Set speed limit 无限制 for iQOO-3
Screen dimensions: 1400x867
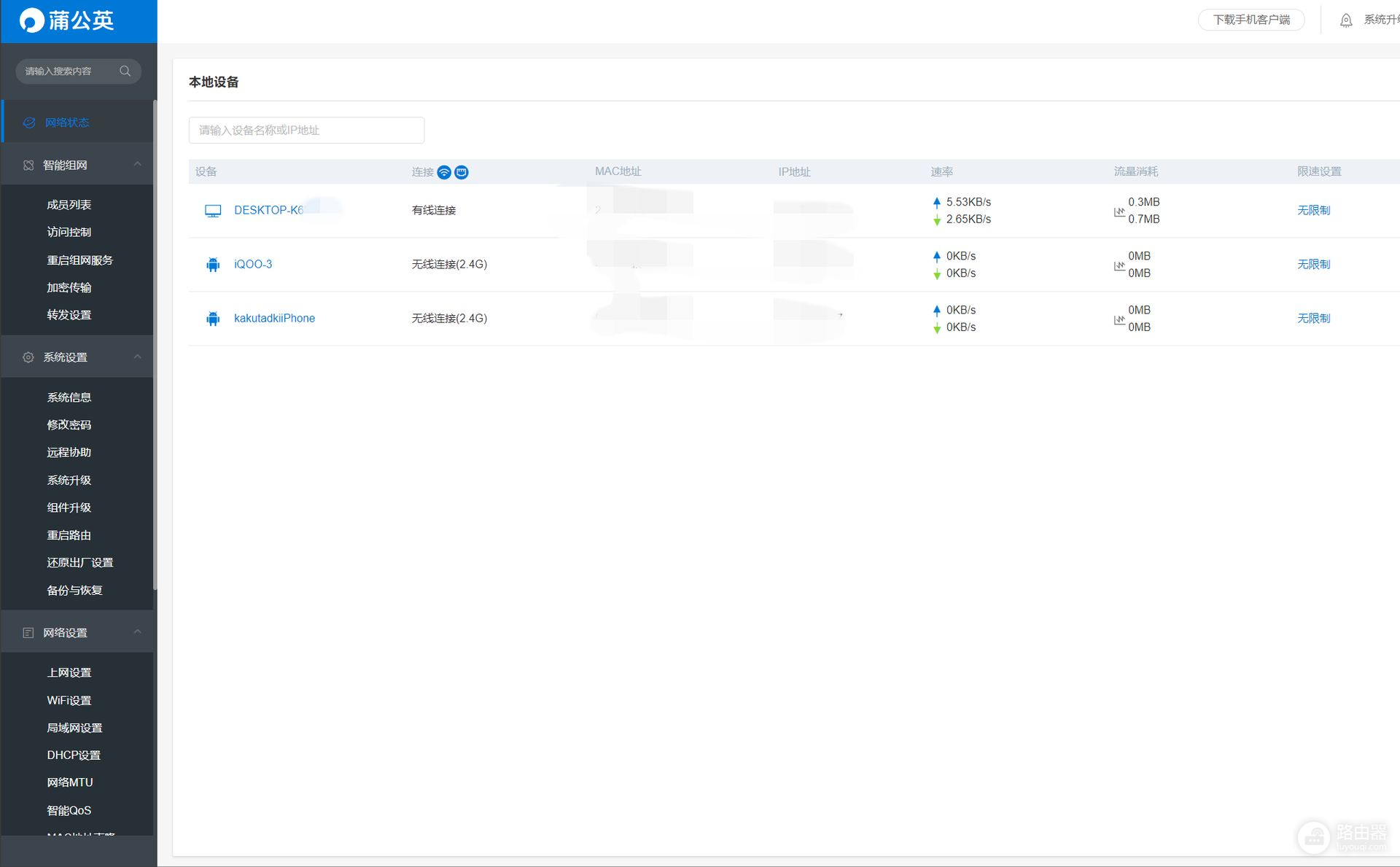point(1313,264)
